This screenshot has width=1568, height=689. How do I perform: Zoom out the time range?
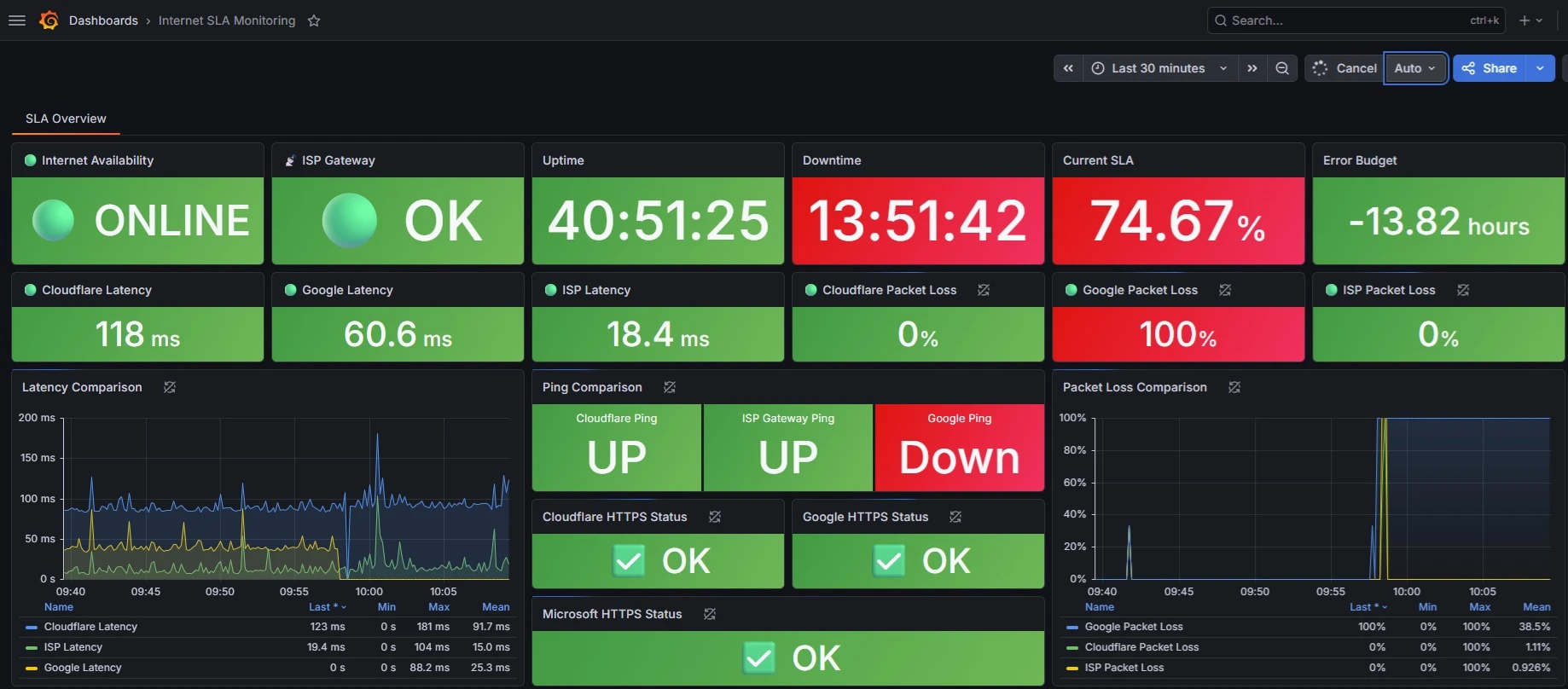pyautogui.click(x=1282, y=68)
